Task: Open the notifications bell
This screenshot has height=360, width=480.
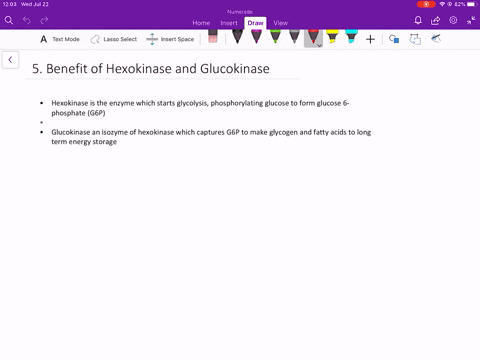Action: 418,20
